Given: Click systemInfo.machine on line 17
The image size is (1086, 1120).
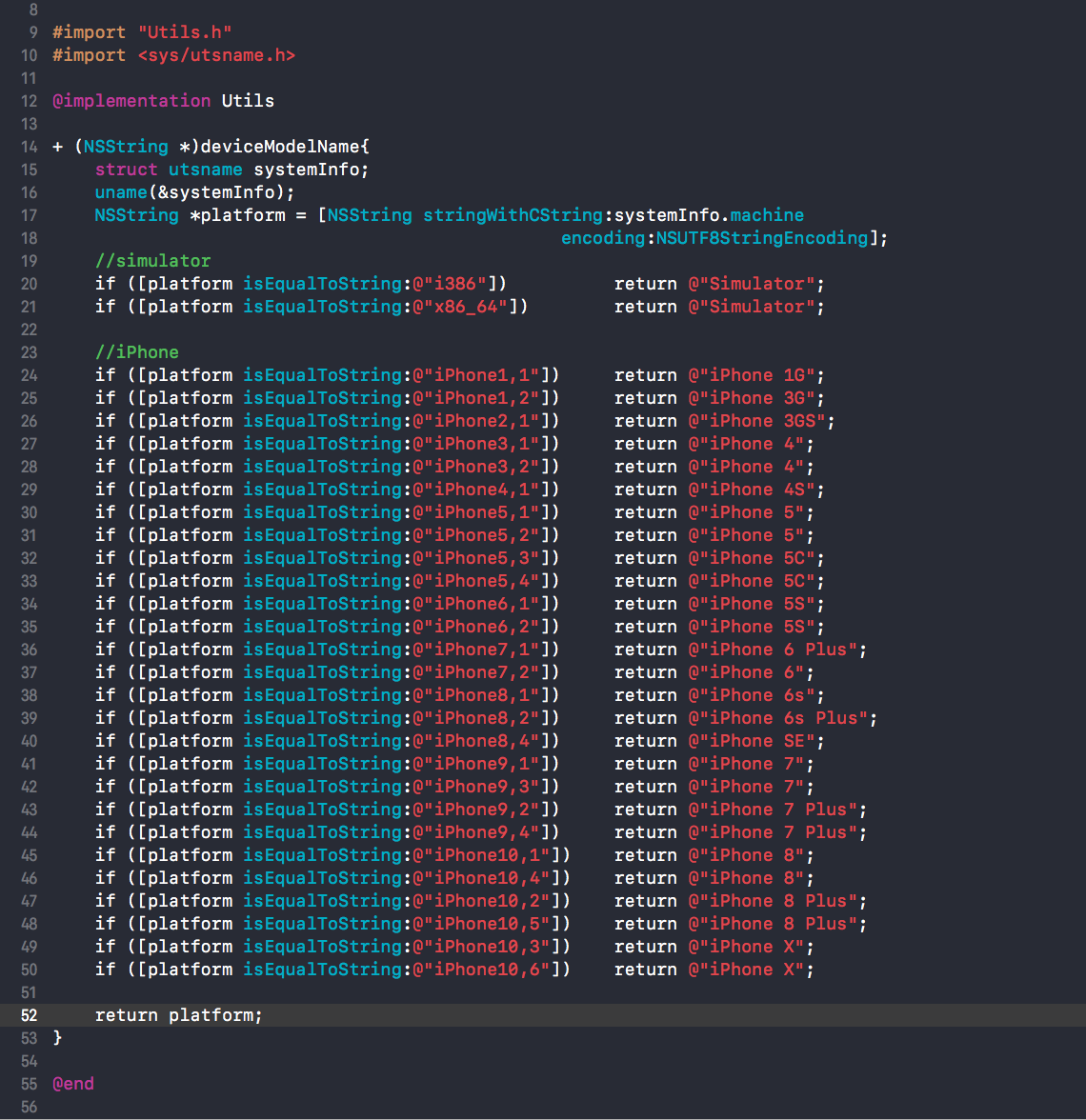Looking at the screenshot, I should point(709,215).
